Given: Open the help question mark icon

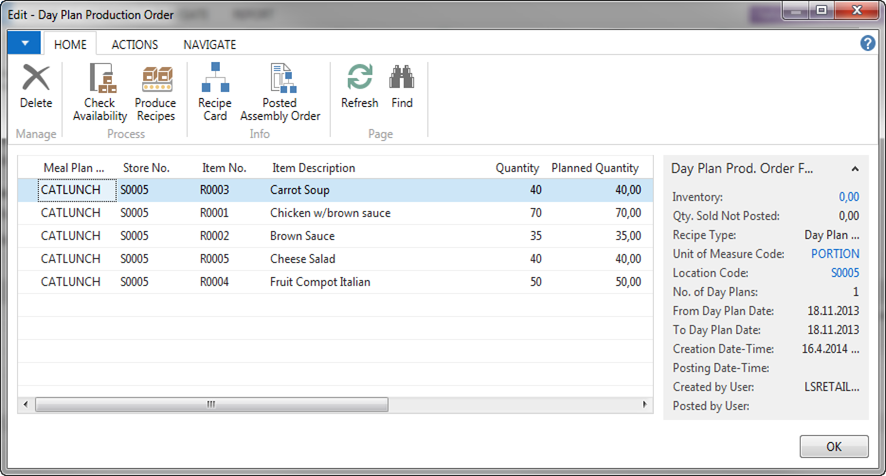Looking at the screenshot, I should click(x=868, y=44).
